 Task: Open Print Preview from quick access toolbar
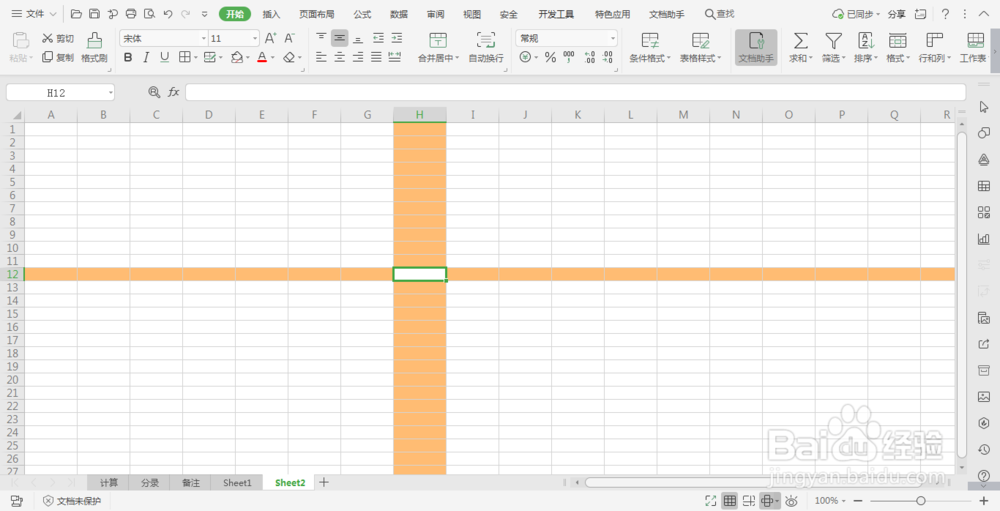click(150, 14)
